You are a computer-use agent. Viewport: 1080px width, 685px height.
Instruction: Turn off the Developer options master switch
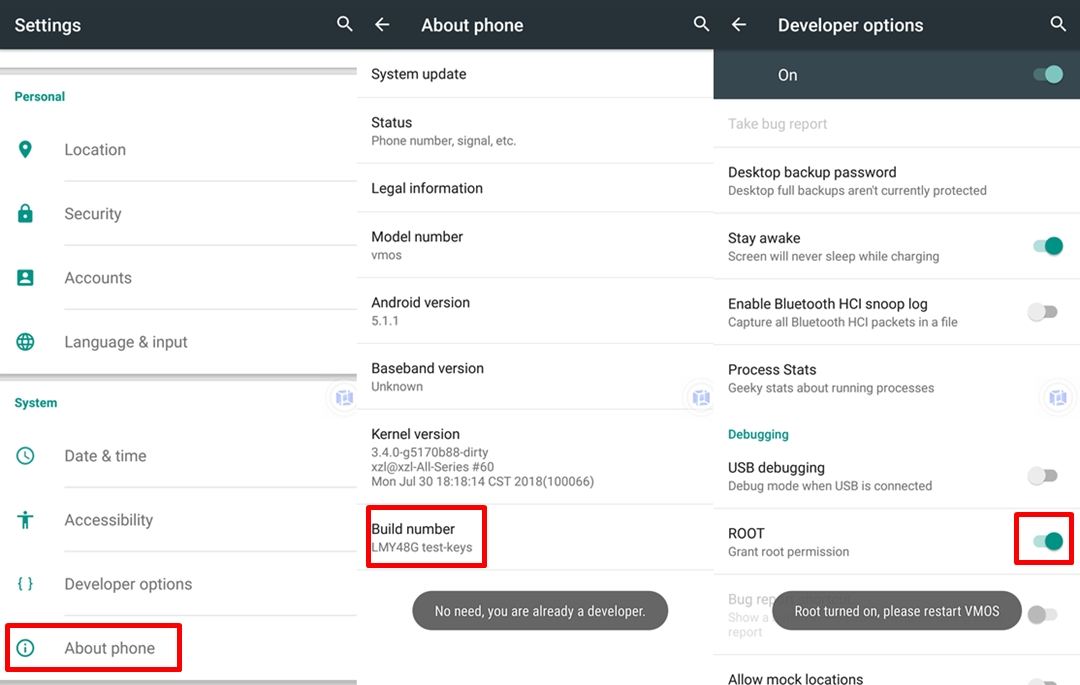pos(1048,74)
